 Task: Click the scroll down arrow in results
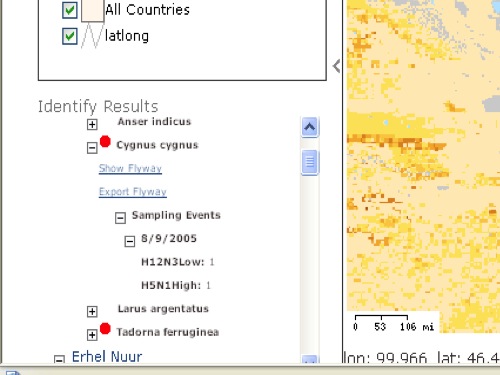pyautogui.click(x=310, y=359)
